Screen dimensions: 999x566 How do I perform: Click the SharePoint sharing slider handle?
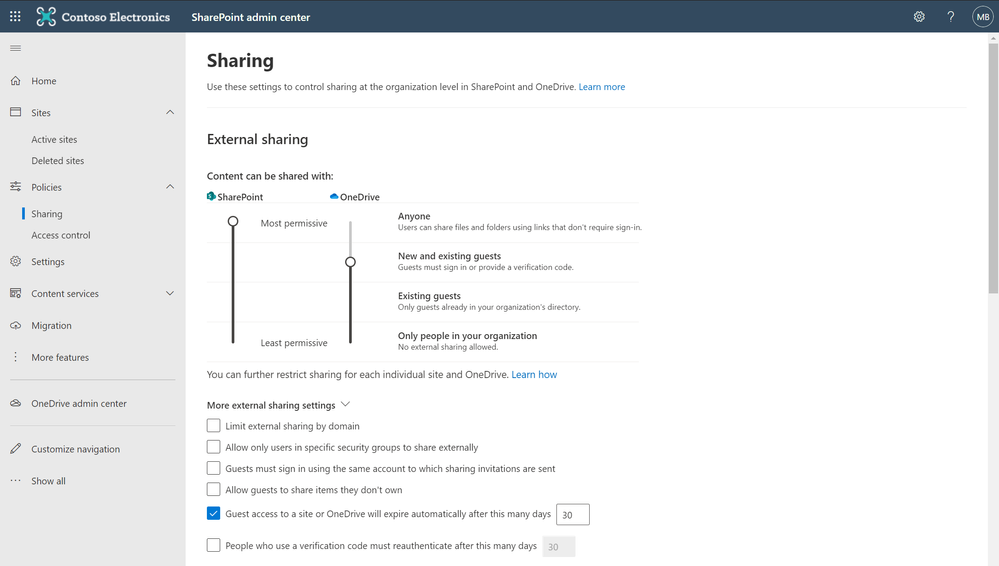click(233, 221)
